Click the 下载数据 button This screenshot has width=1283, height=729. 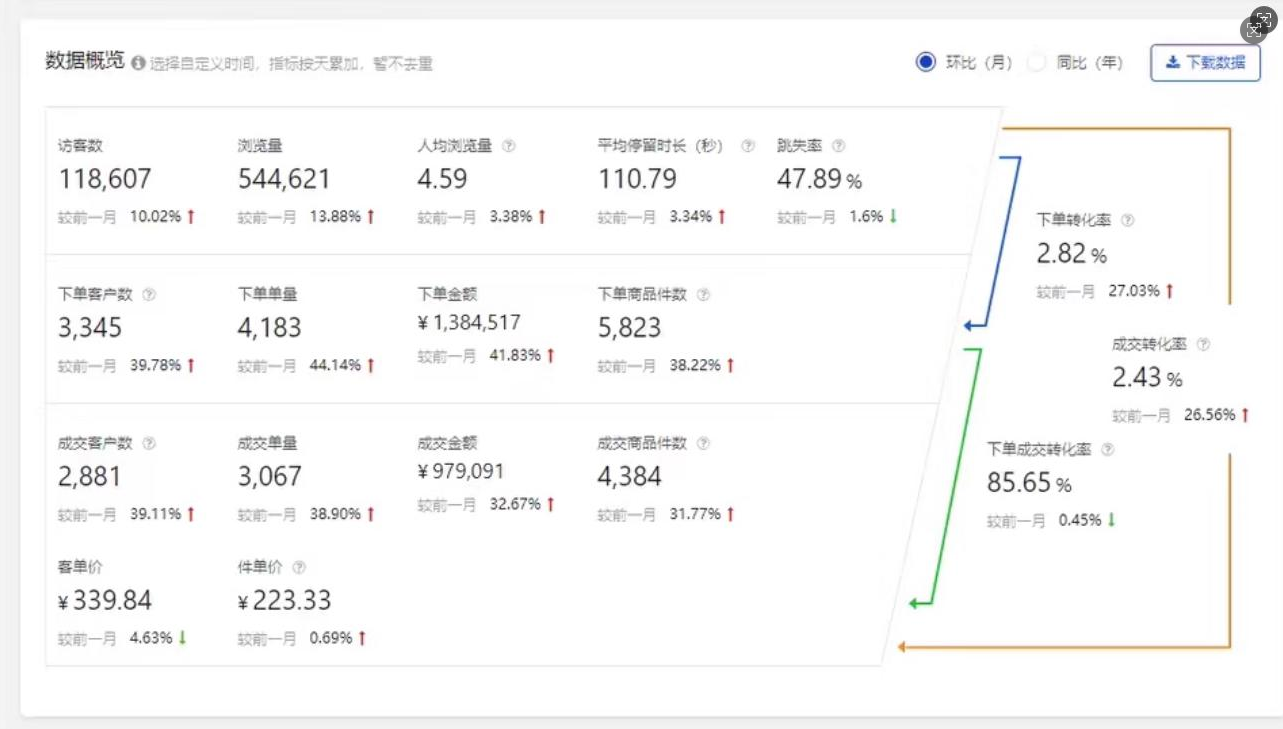(1205, 62)
